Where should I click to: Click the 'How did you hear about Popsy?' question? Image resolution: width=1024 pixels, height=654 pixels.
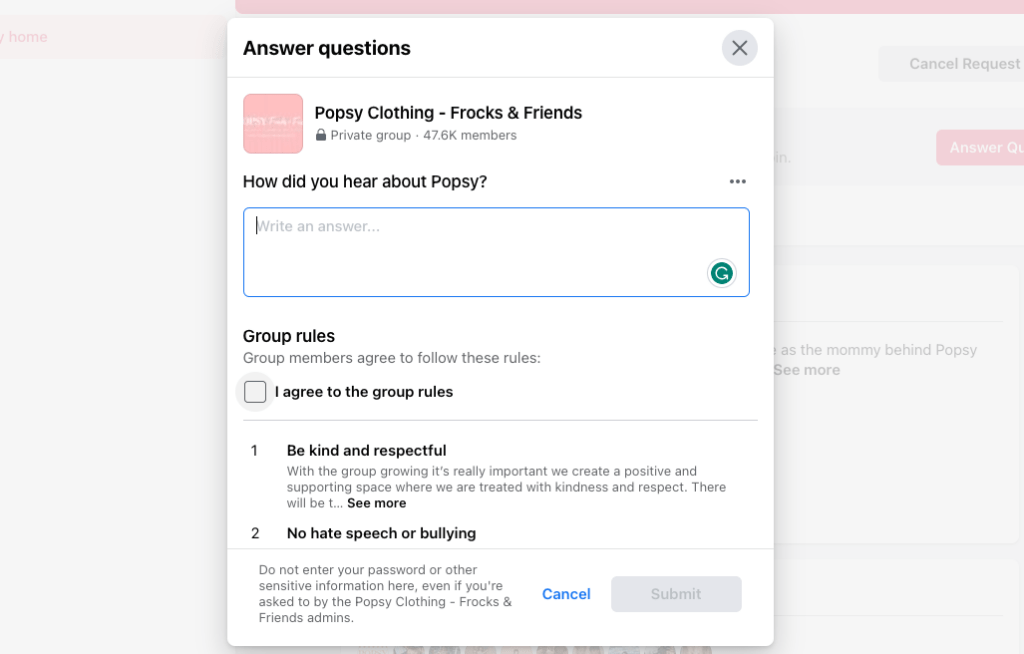[x=365, y=181]
